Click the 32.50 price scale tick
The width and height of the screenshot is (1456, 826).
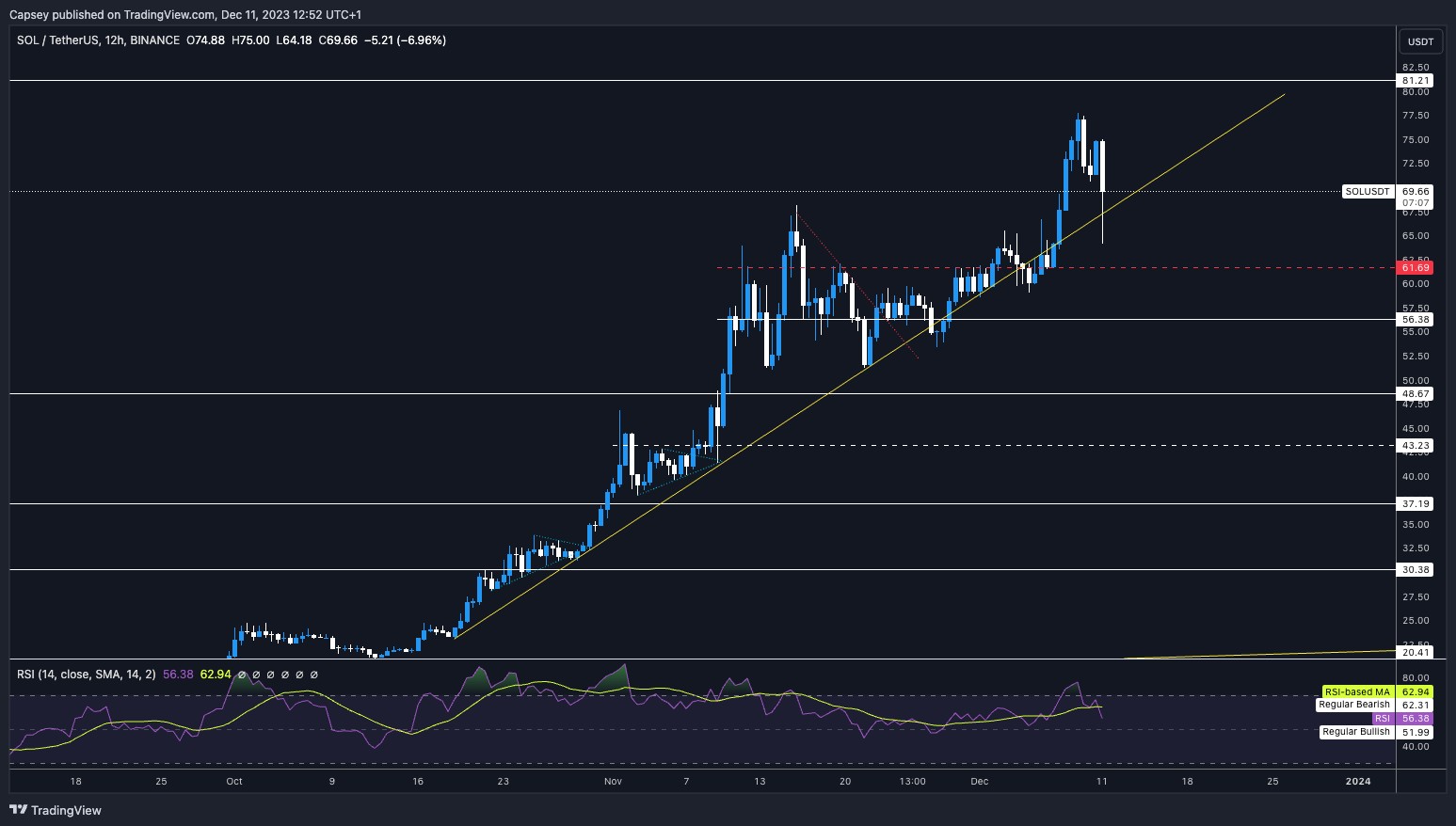click(x=1416, y=548)
